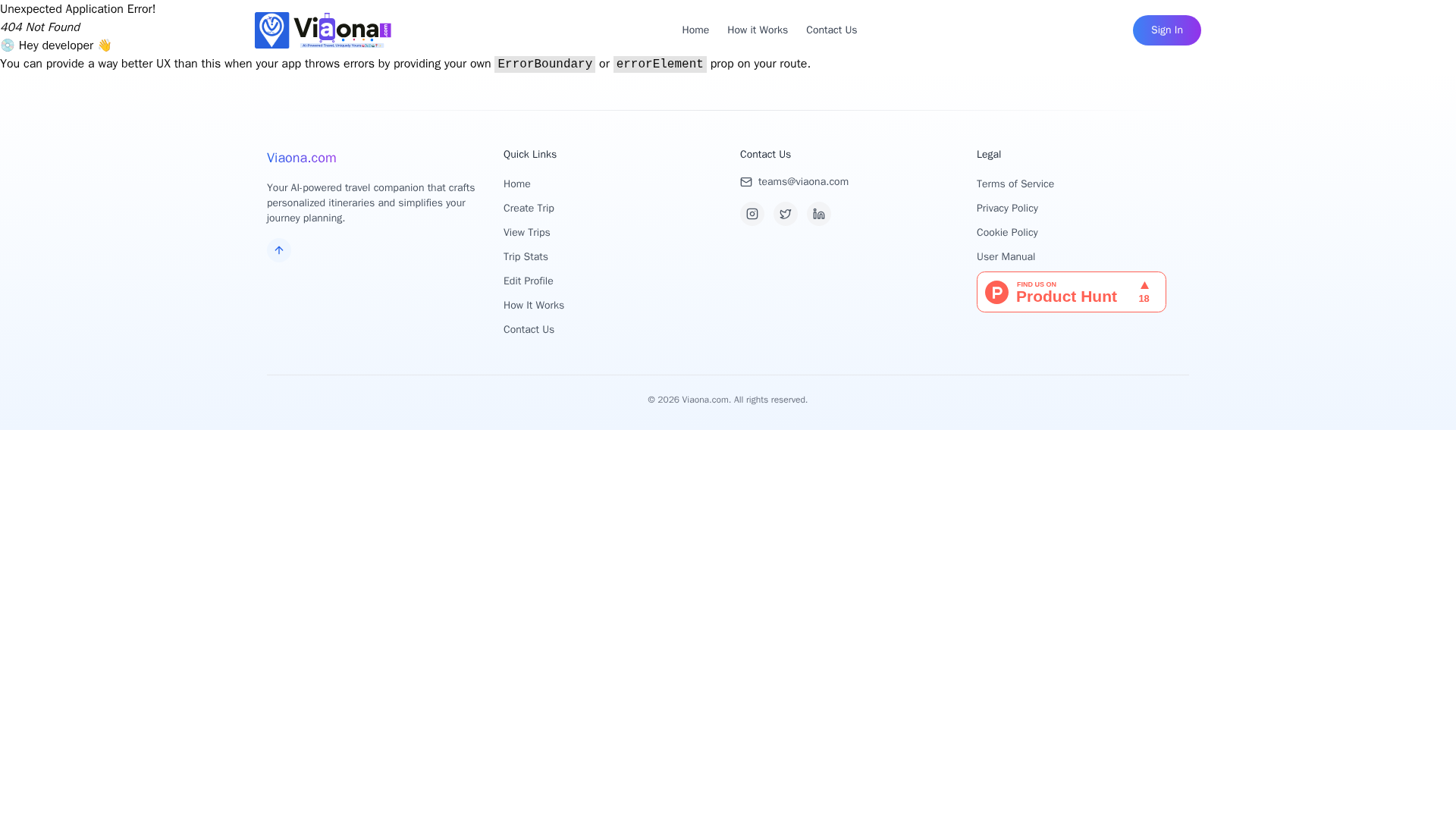Open the LinkedIn social icon
Viewport: 1456px width, 819px height.
818,214
